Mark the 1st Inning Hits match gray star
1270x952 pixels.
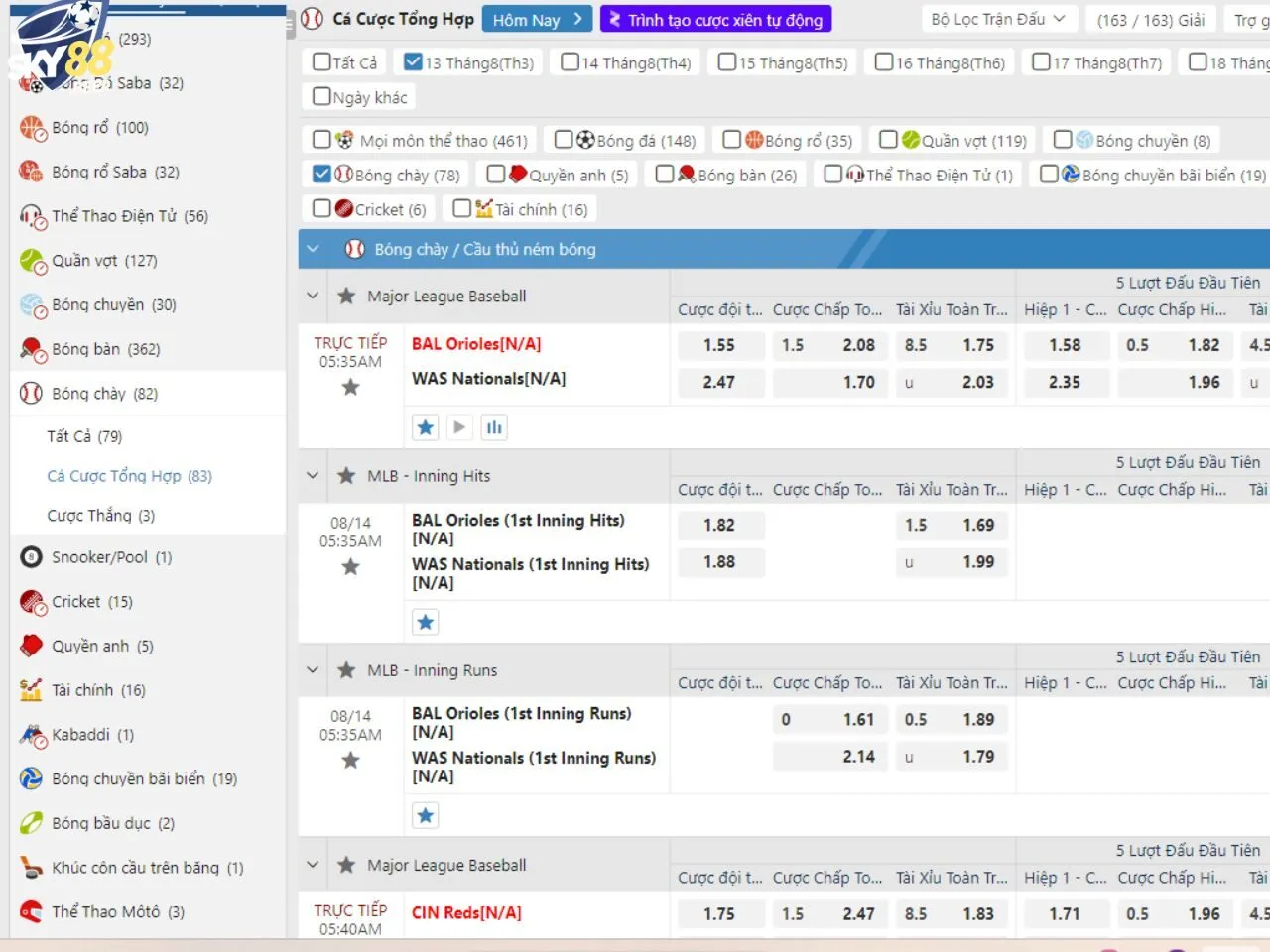pyautogui.click(x=350, y=567)
